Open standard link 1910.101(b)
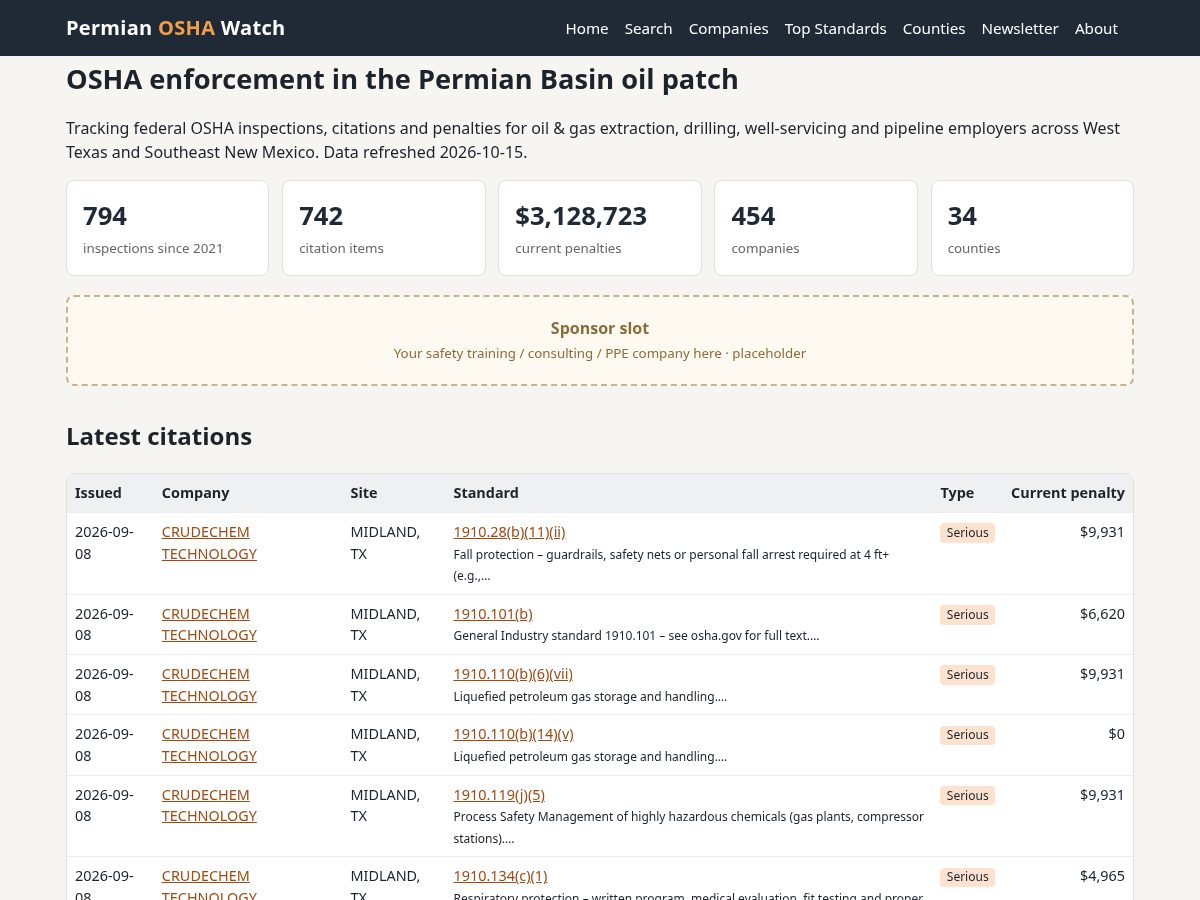 click(x=493, y=614)
